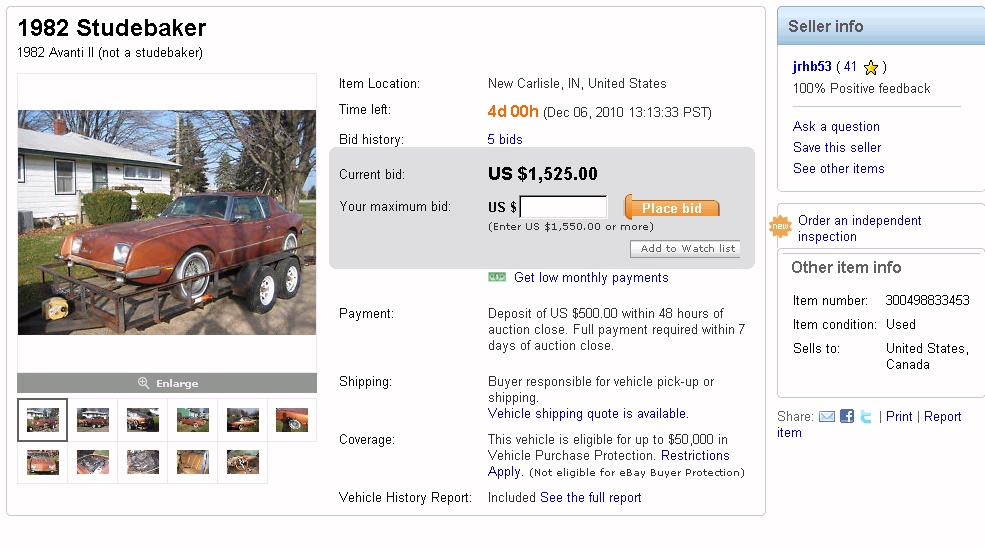Image resolution: width=985 pixels, height=547 pixels.
Task: Click Ask a question link
Action: point(836,127)
